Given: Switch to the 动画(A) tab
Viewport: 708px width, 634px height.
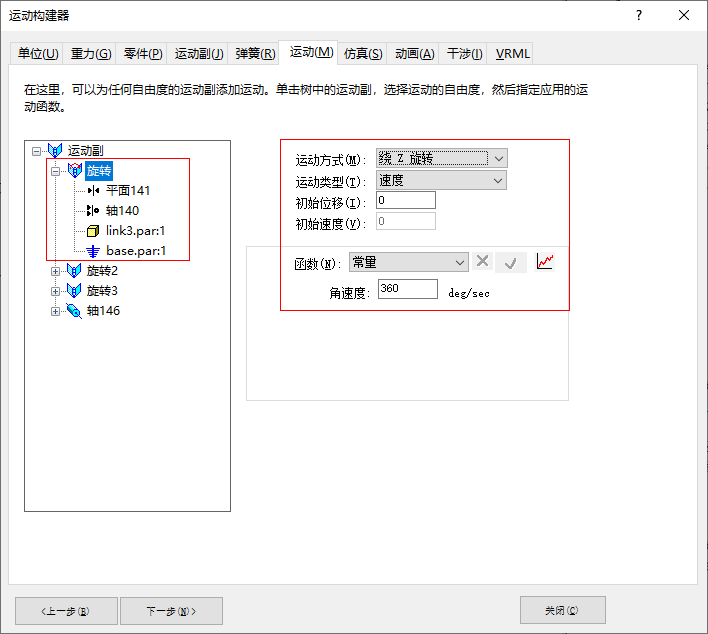Looking at the screenshot, I should pyautogui.click(x=415, y=54).
